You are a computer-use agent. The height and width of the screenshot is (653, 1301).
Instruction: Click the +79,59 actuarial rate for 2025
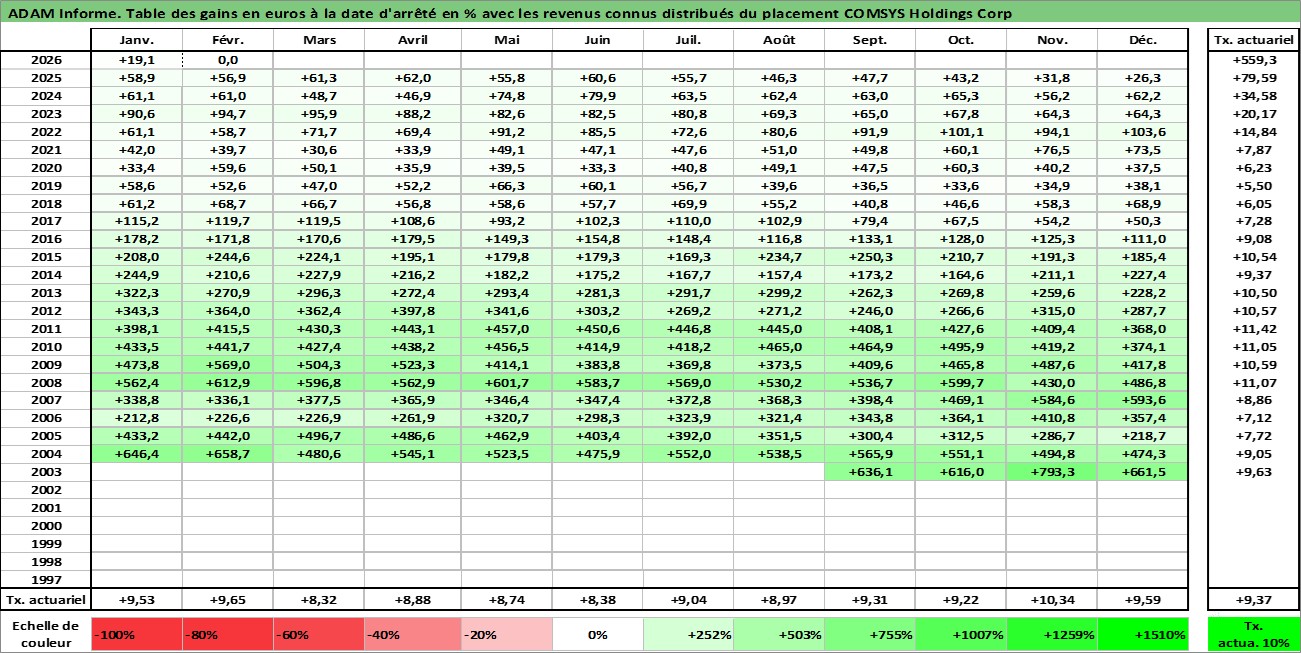click(1253, 78)
